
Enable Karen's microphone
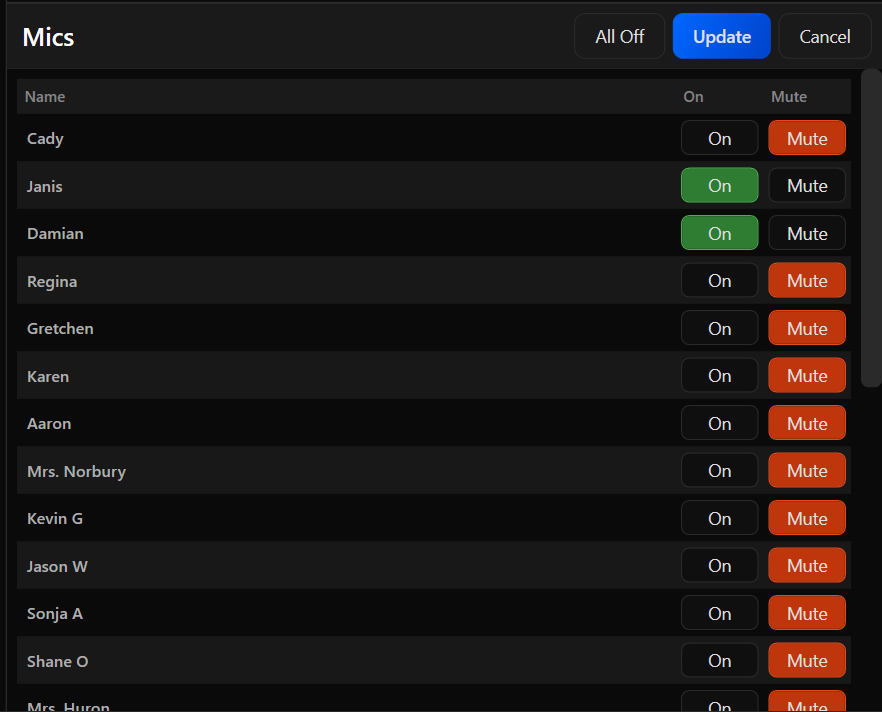(719, 376)
